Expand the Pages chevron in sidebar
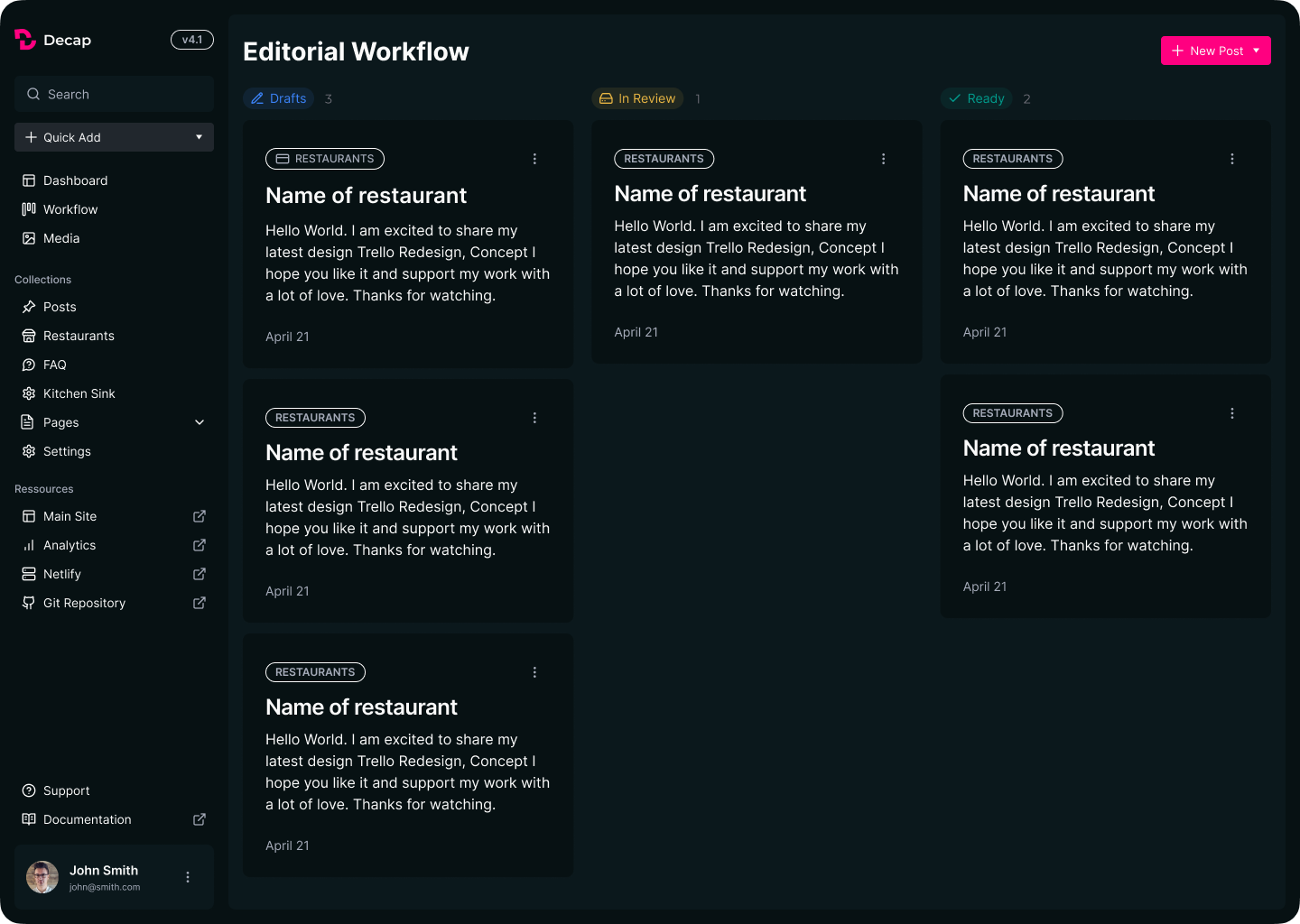The width and height of the screenshot is (1300, 924). coord(200,422)
